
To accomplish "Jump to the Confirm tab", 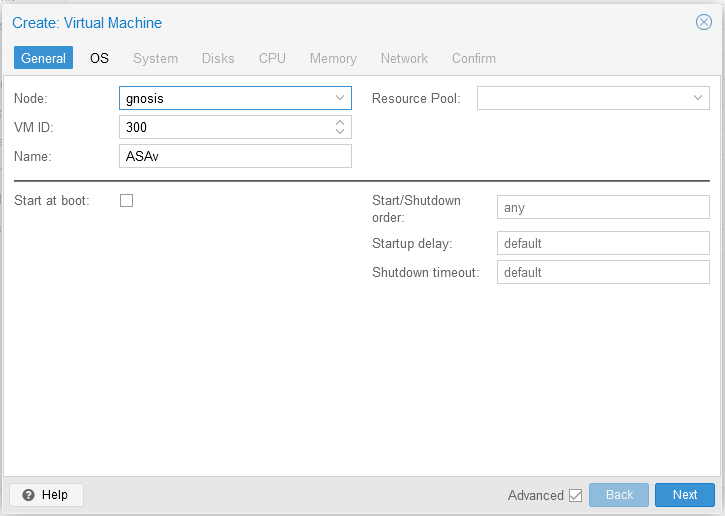I will point(474,58).
